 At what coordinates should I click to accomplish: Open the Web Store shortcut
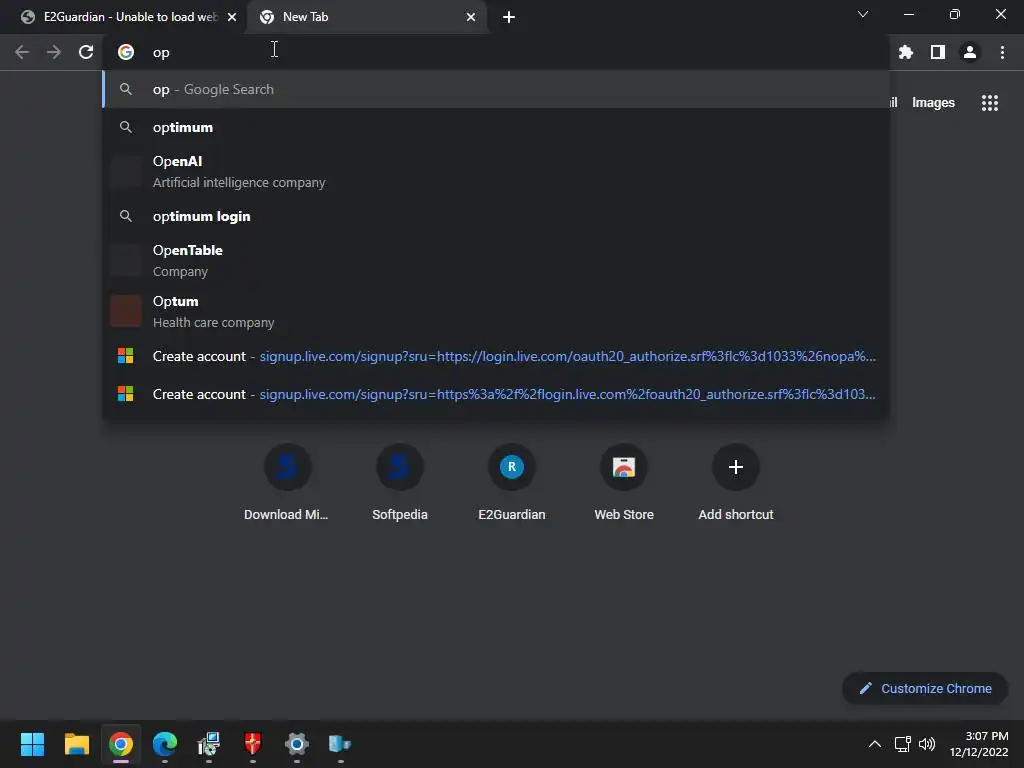pos(624,483)
